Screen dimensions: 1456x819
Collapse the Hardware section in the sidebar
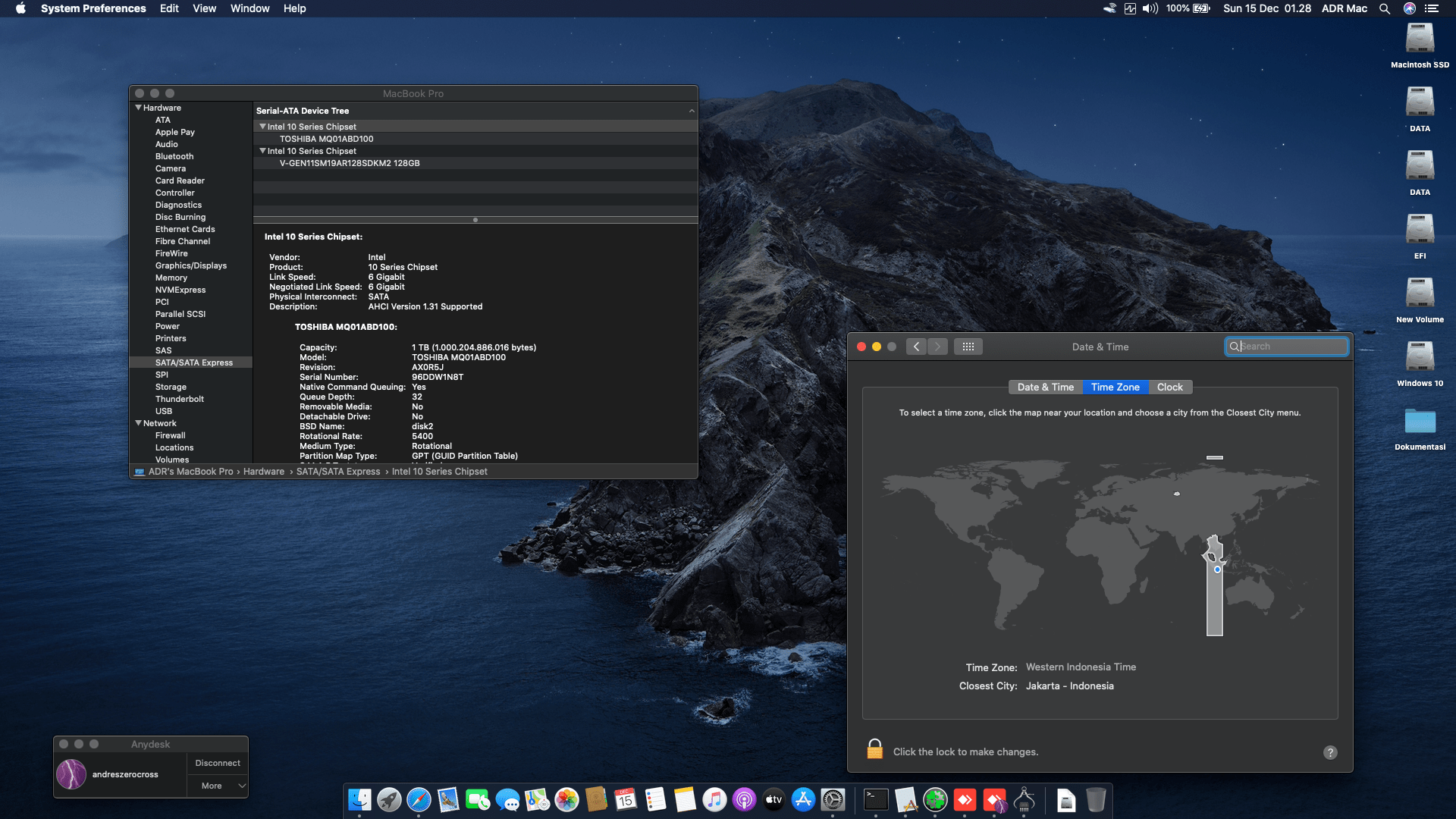point(138,107)
